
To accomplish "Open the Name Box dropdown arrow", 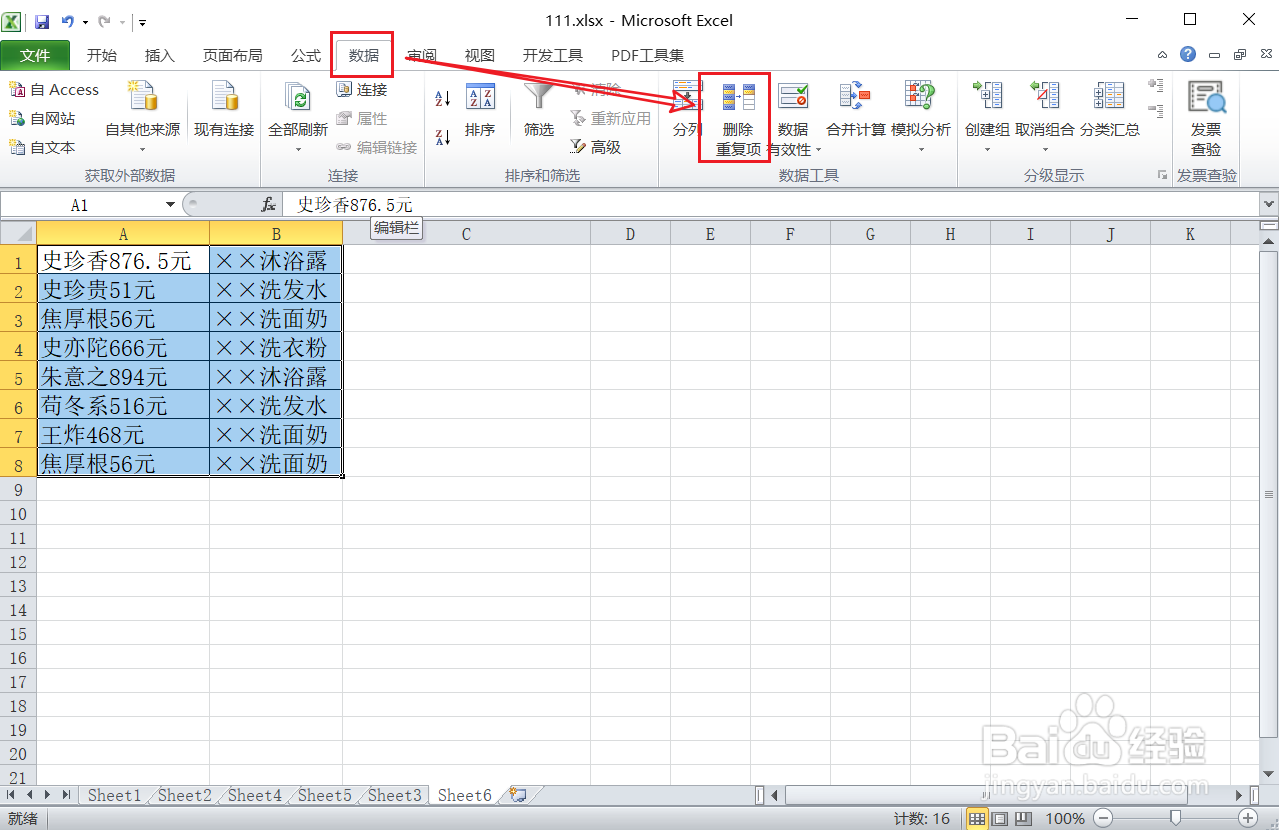I will tap(170, 204).
